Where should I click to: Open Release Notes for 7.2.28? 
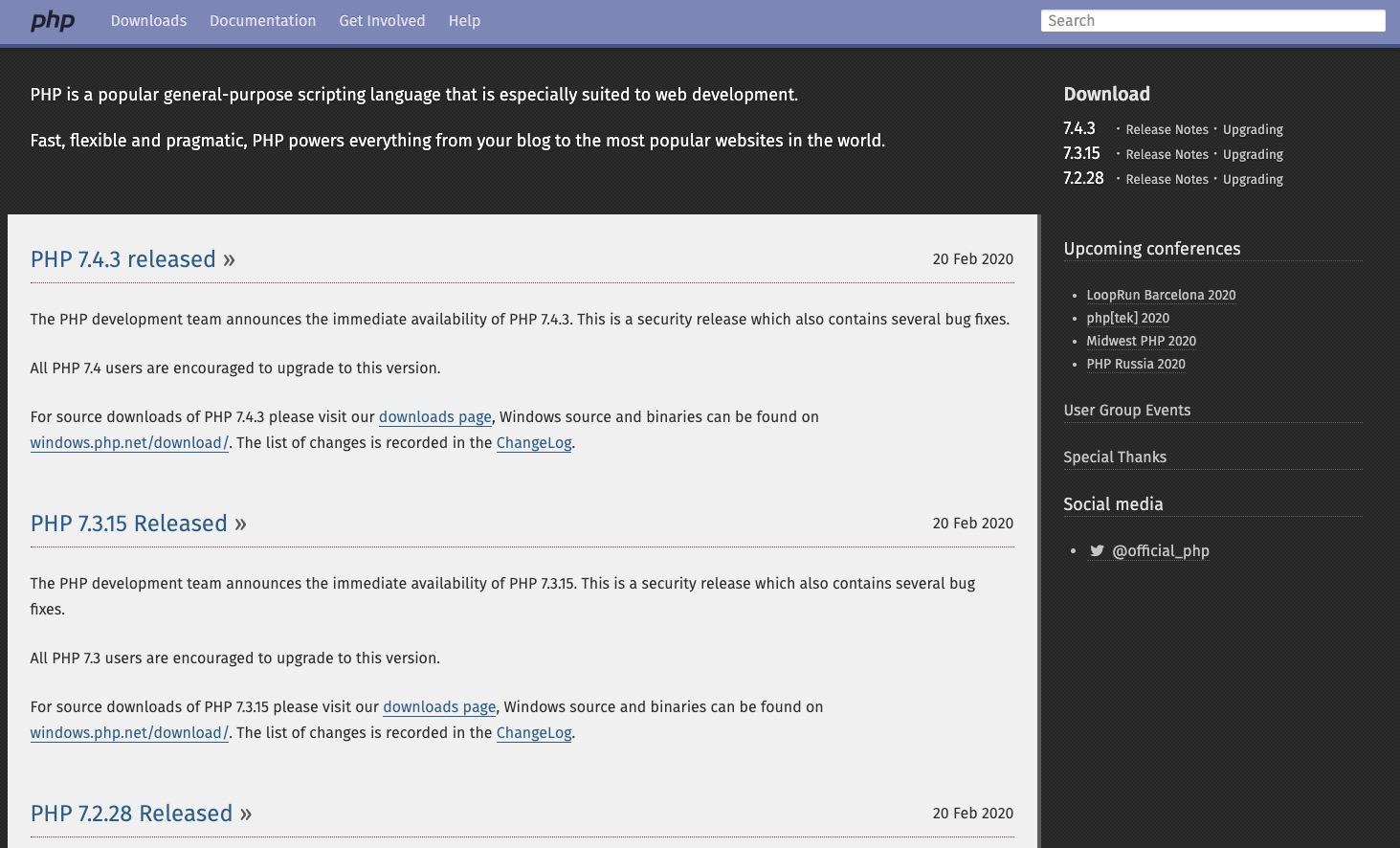click(x=1167, y=179)
